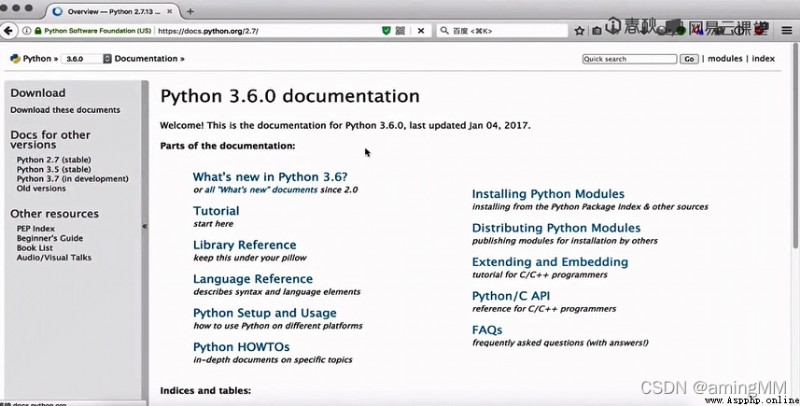Open the Beginner's Guide link
The image size is (800, 406).
point(49,238)
